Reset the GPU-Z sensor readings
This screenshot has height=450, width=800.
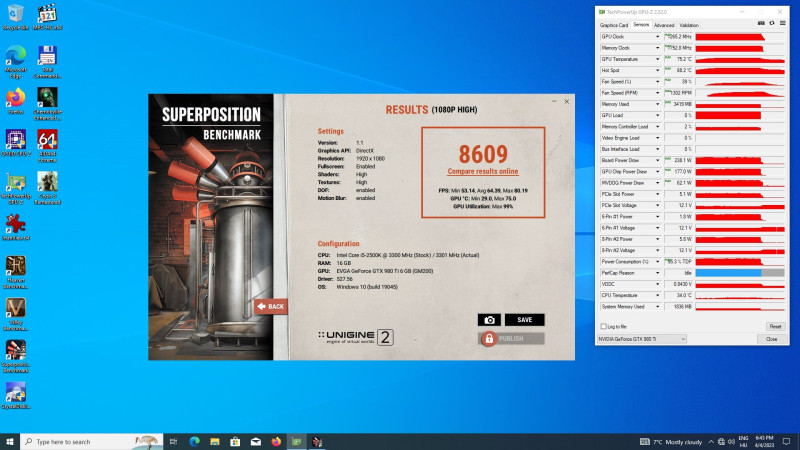point(775,327)
